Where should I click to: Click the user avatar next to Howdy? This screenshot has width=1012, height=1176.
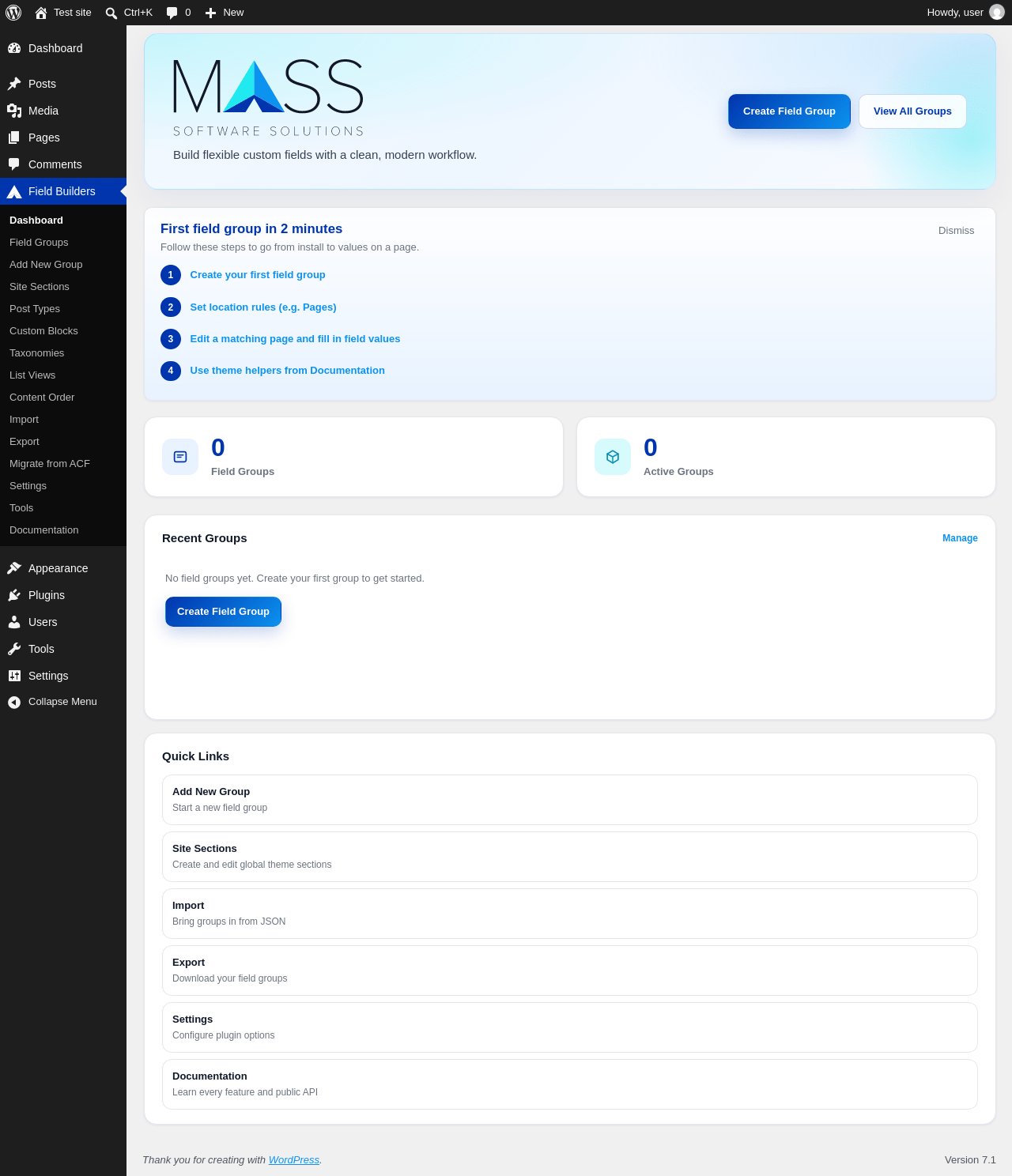[x=997, y=13]
